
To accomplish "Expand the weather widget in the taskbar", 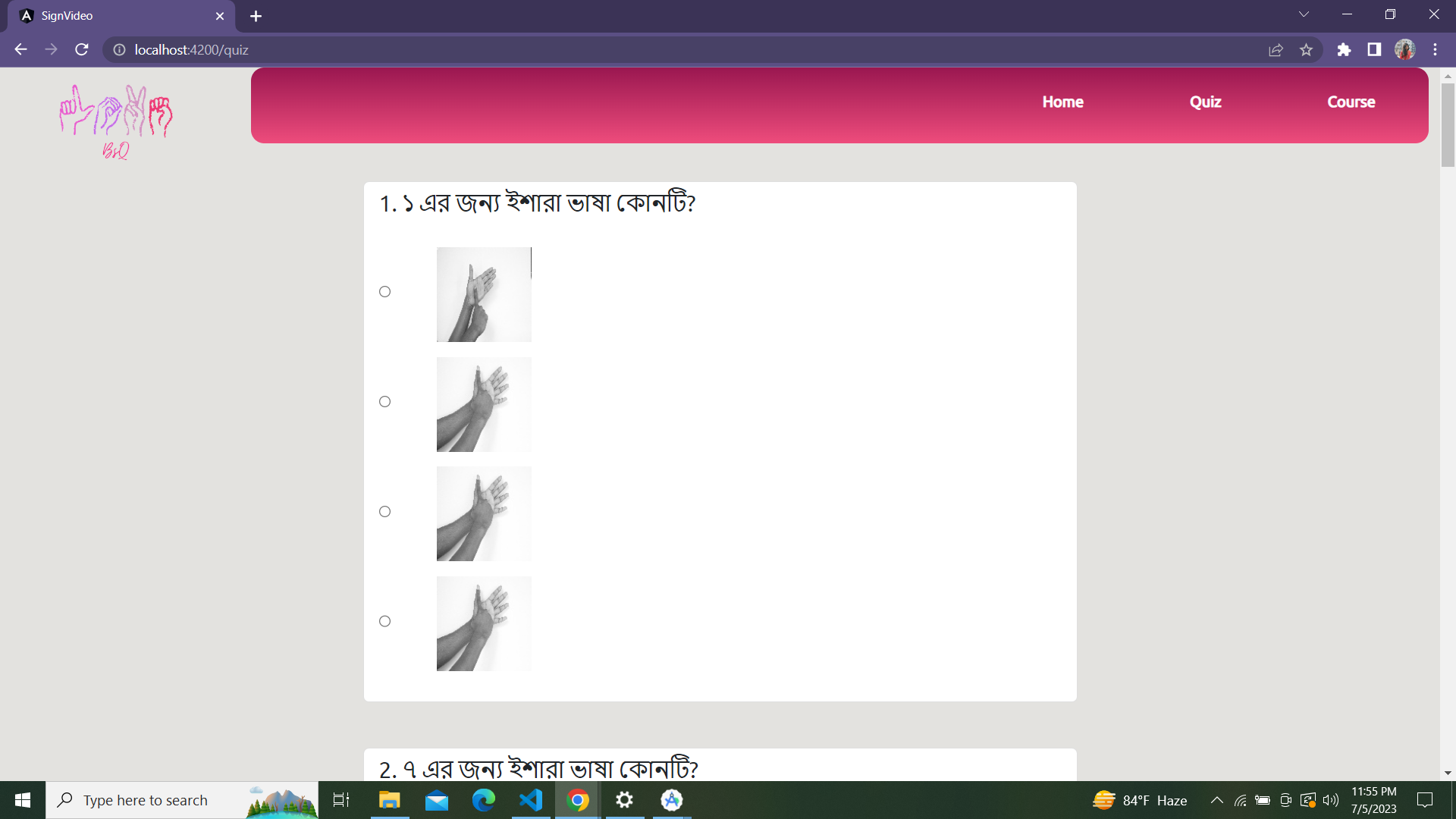I will coord(1141,800).
